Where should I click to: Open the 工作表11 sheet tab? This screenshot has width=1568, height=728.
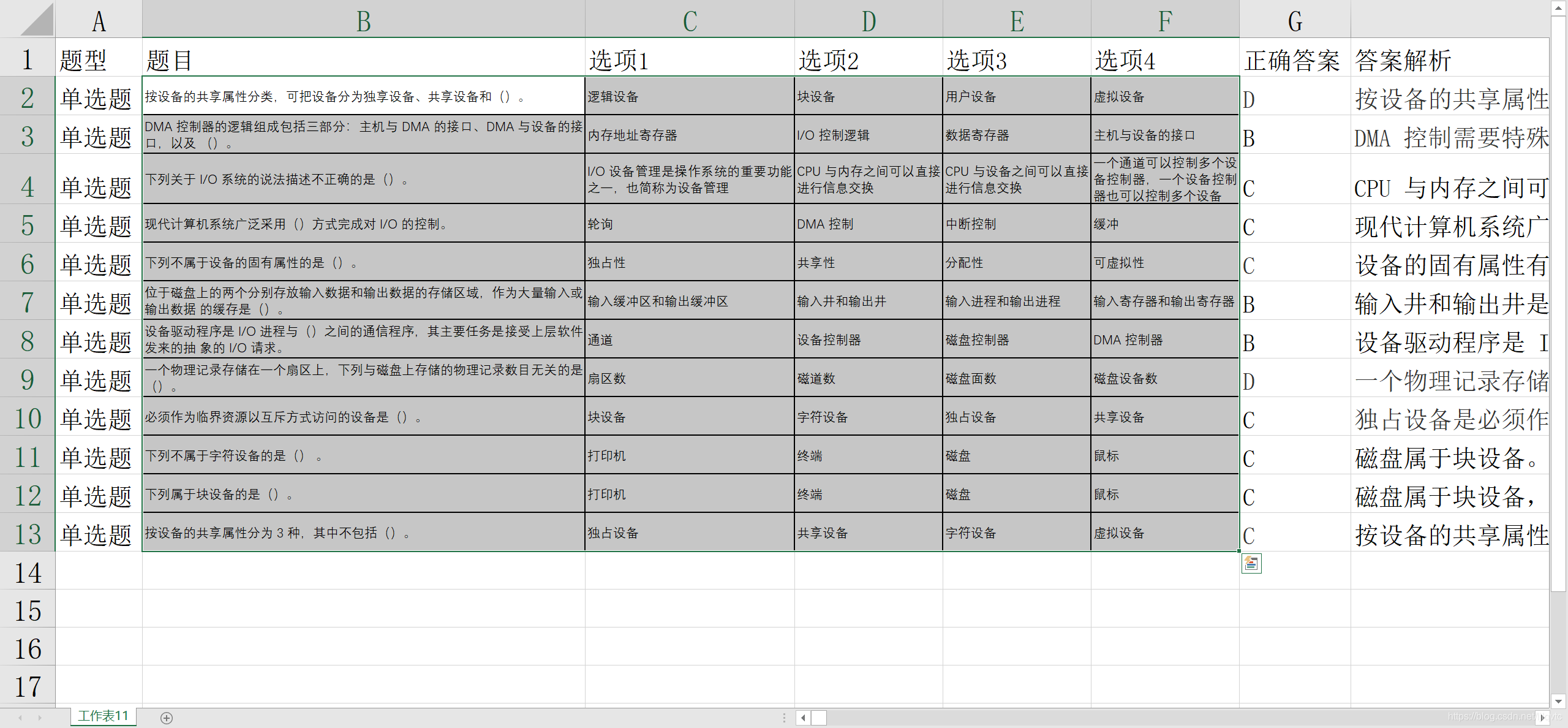[x=103, y=716]
